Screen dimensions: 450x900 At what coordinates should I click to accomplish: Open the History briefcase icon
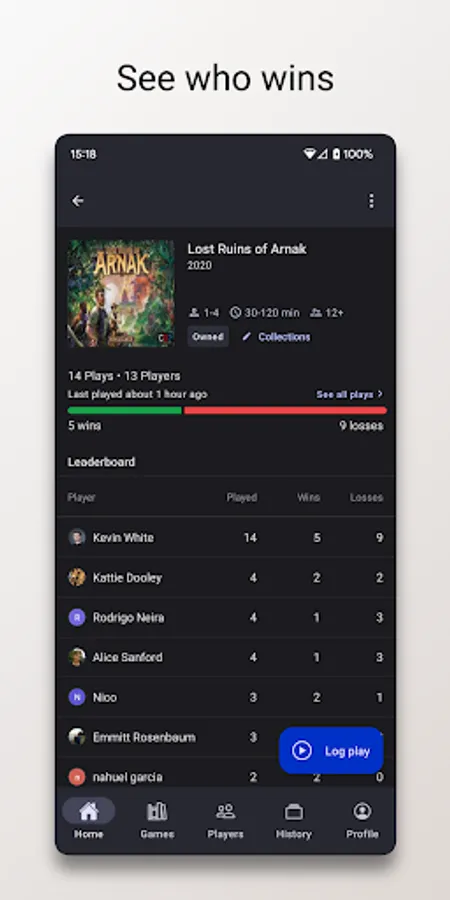(x=293, y=812)
